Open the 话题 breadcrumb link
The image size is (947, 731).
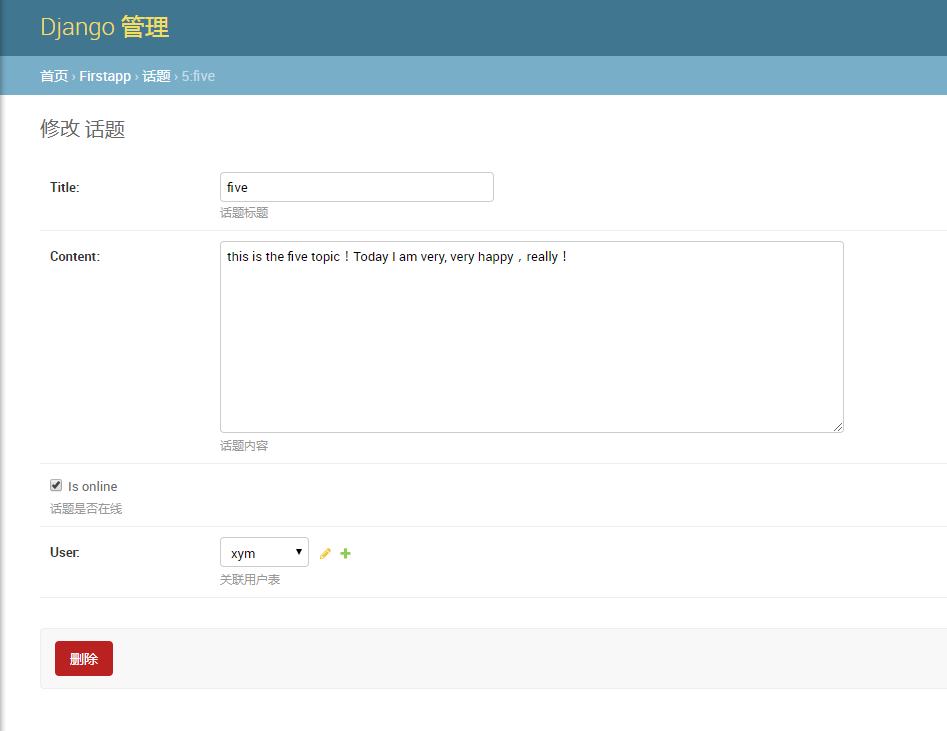click(x=156, y=76)
